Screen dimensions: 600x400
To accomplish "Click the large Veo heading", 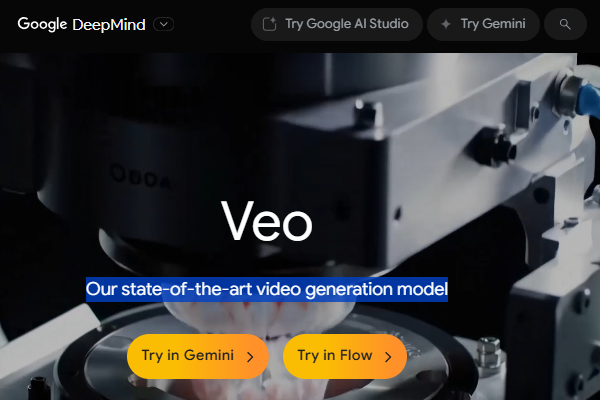I will 267,221.
